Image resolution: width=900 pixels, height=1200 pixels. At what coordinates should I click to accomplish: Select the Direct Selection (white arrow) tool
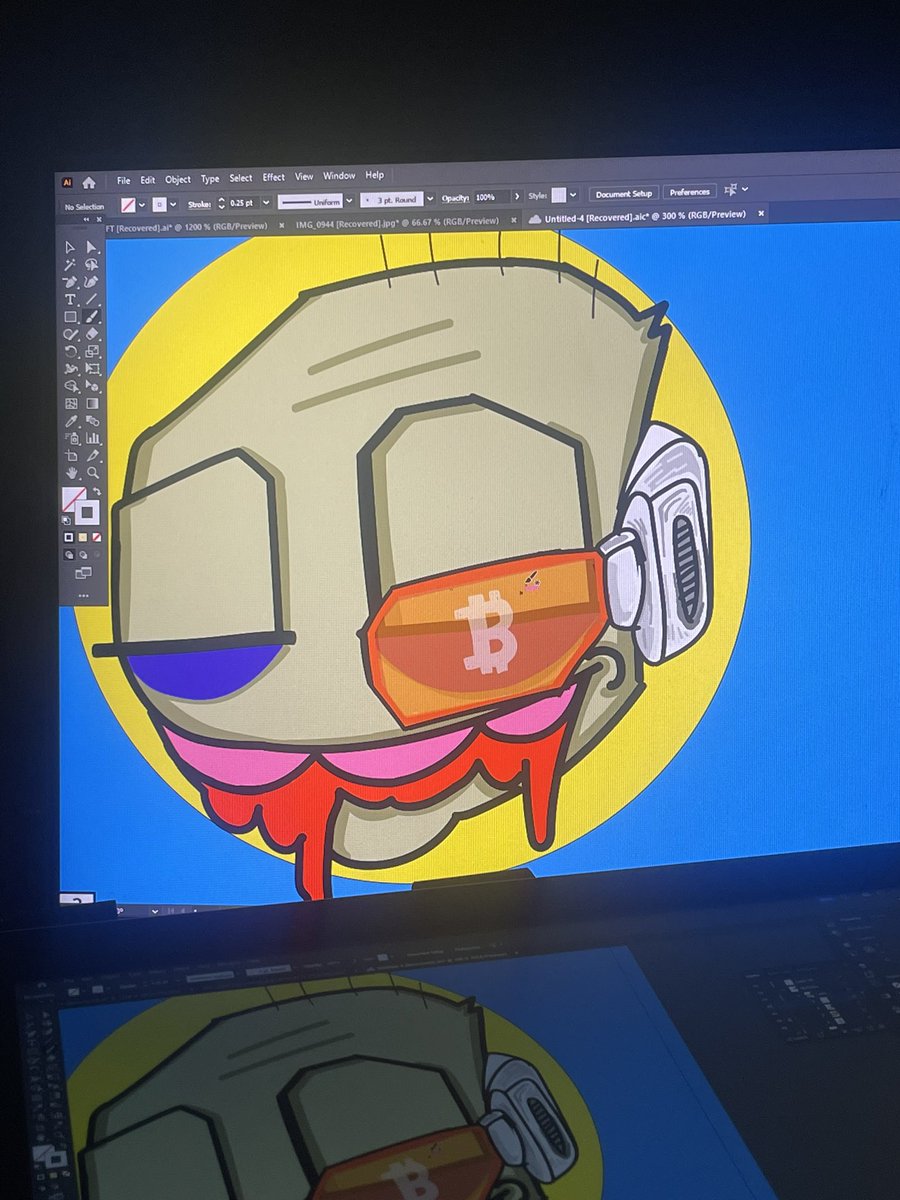point(92,247)
